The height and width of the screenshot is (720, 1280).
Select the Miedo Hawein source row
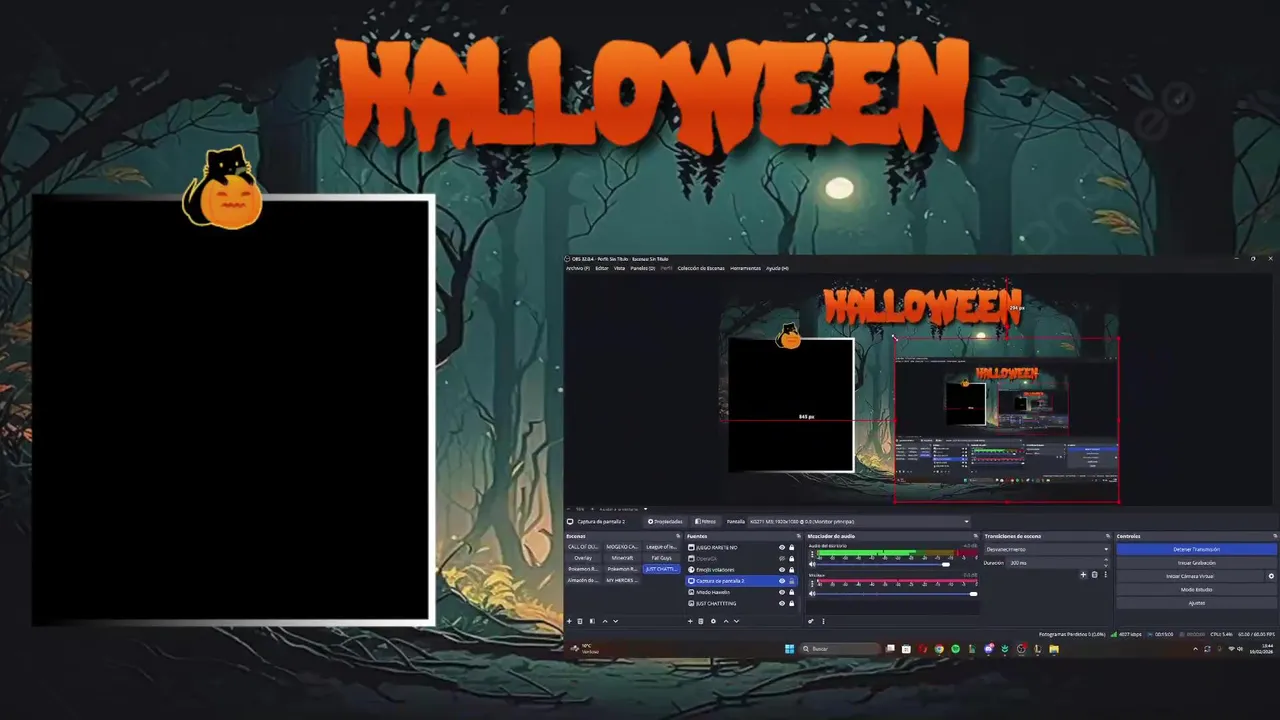[x=741, y=592]
